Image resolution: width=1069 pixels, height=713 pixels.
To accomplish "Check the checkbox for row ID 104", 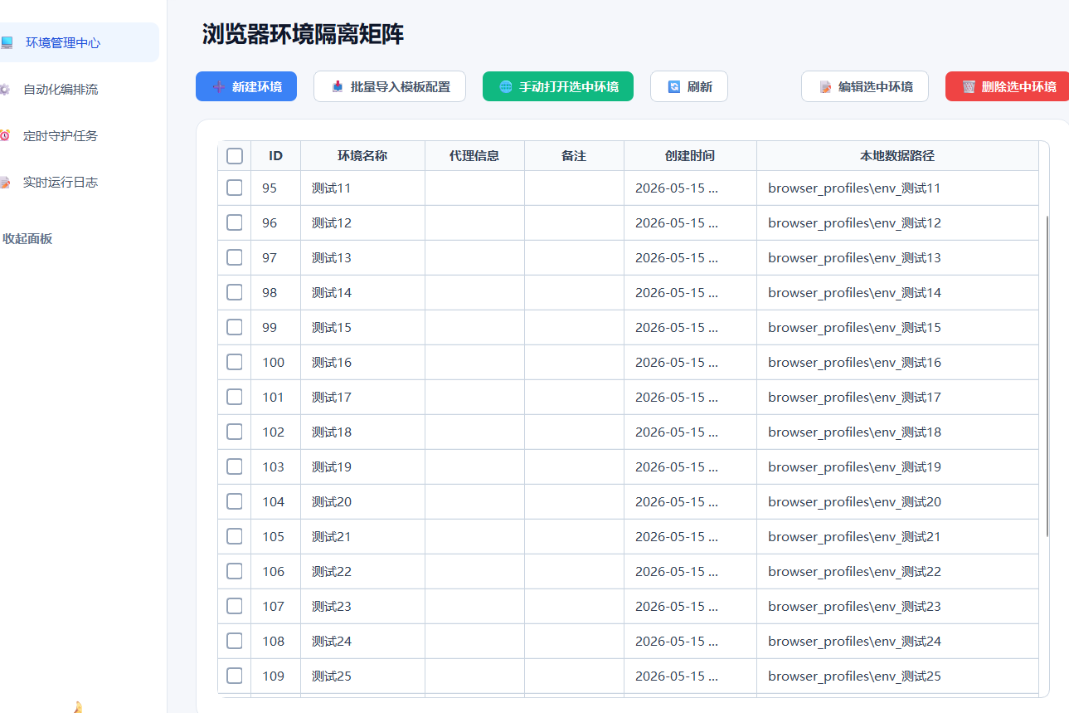I will 235,502.
